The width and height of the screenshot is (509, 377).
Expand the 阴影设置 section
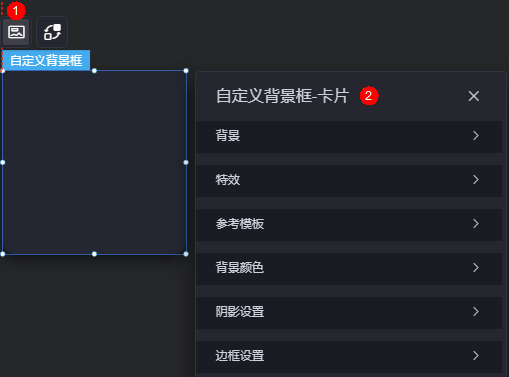(349, 312)
